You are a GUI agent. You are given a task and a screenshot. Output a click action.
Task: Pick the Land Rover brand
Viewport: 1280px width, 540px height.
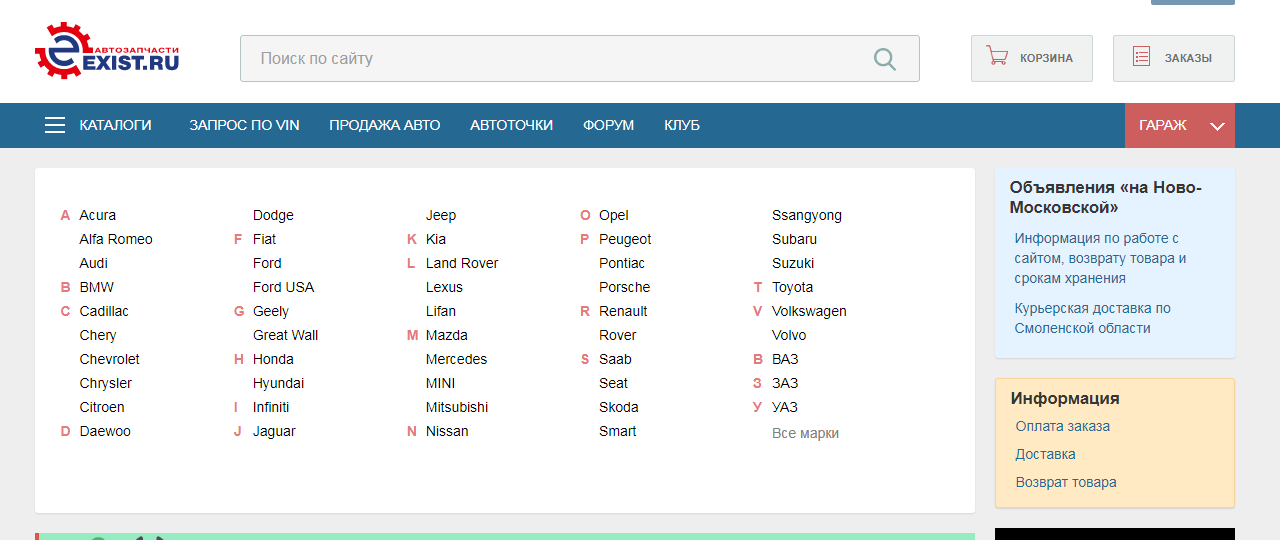click(462, 263)
